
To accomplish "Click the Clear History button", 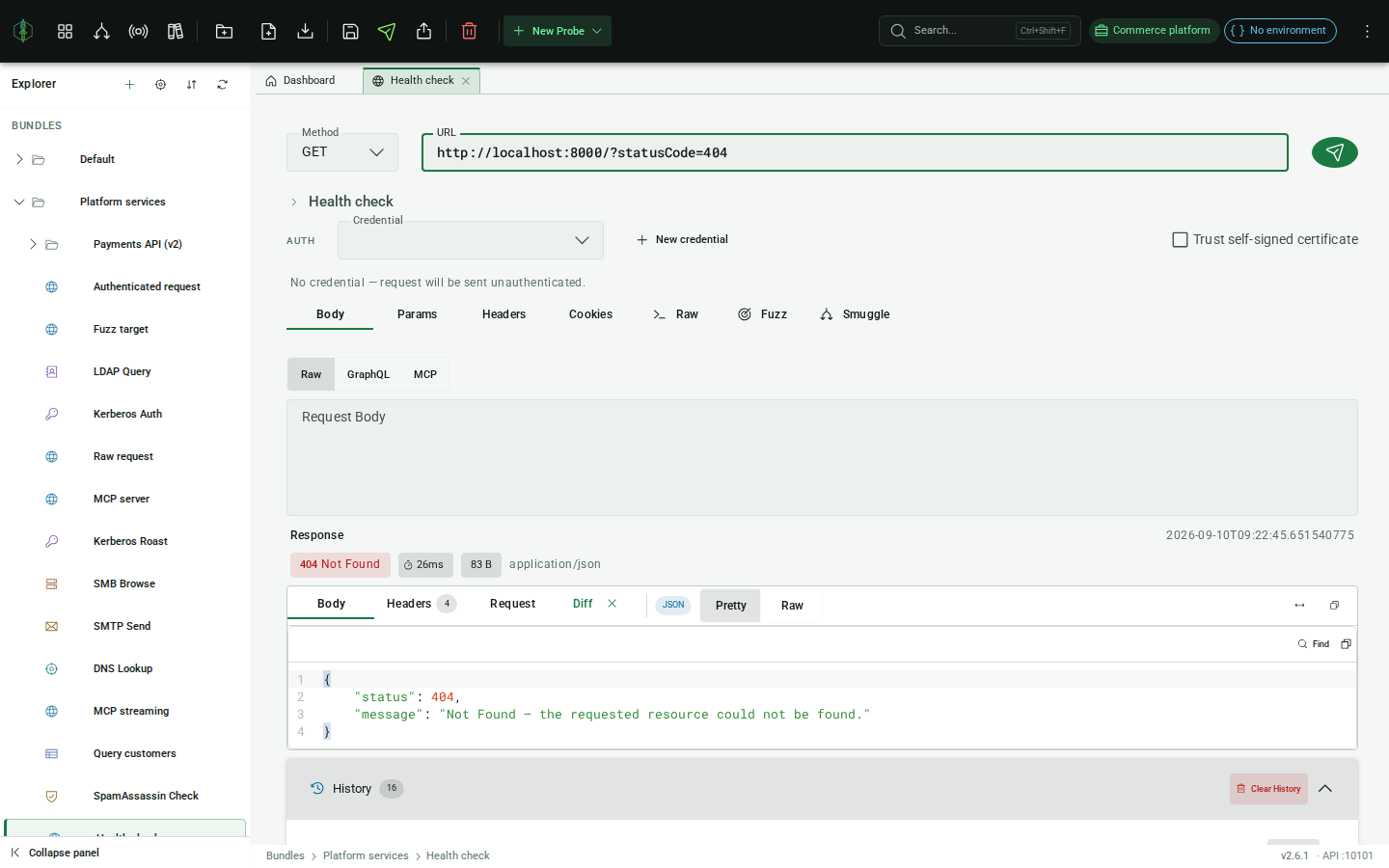I will pos(1268,789).
